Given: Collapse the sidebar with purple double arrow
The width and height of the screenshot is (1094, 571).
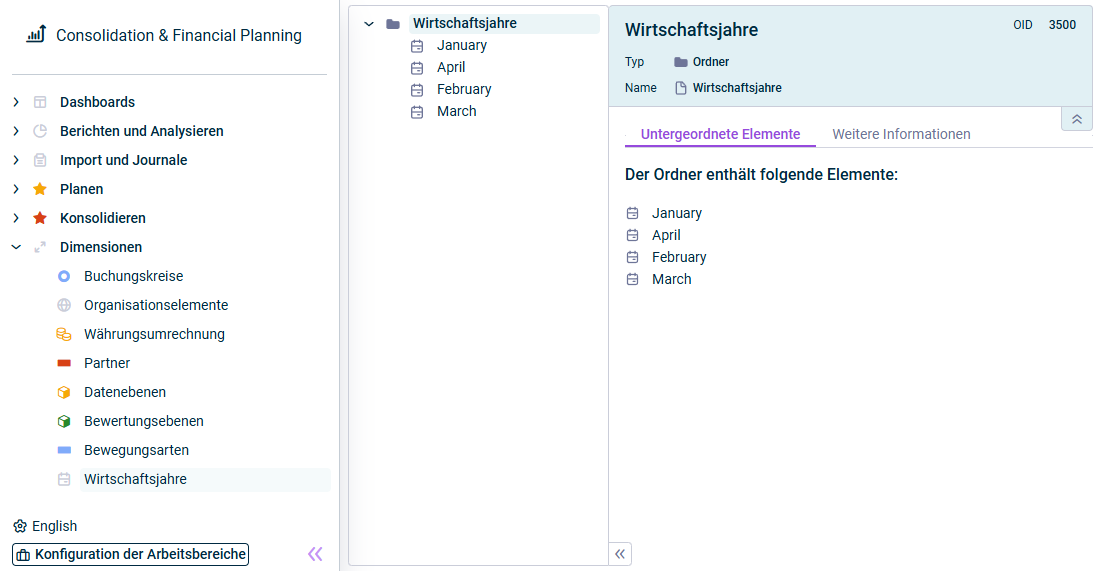Looking at the screenshot, I should point(315,554).
